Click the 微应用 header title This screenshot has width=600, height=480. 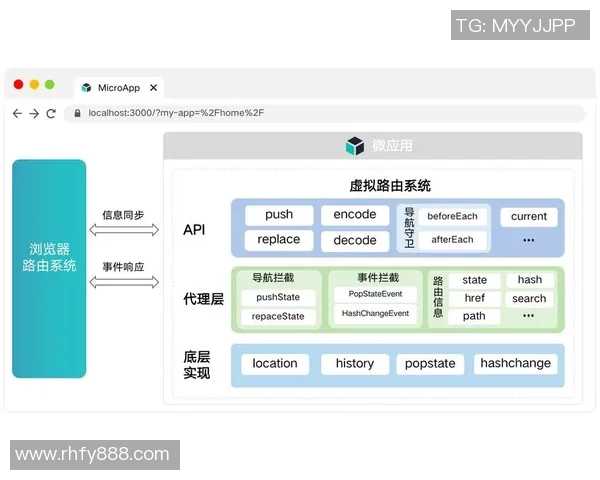click(392, 146)
